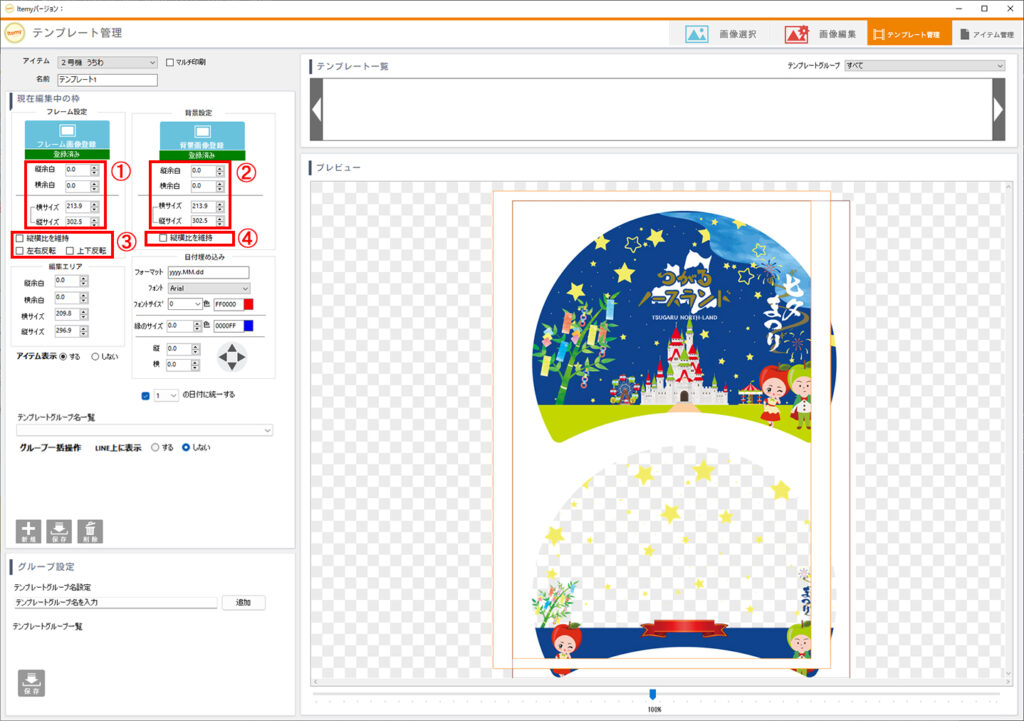Select する for LINE上に表示

pyautogui.click(x=155, y=448)
